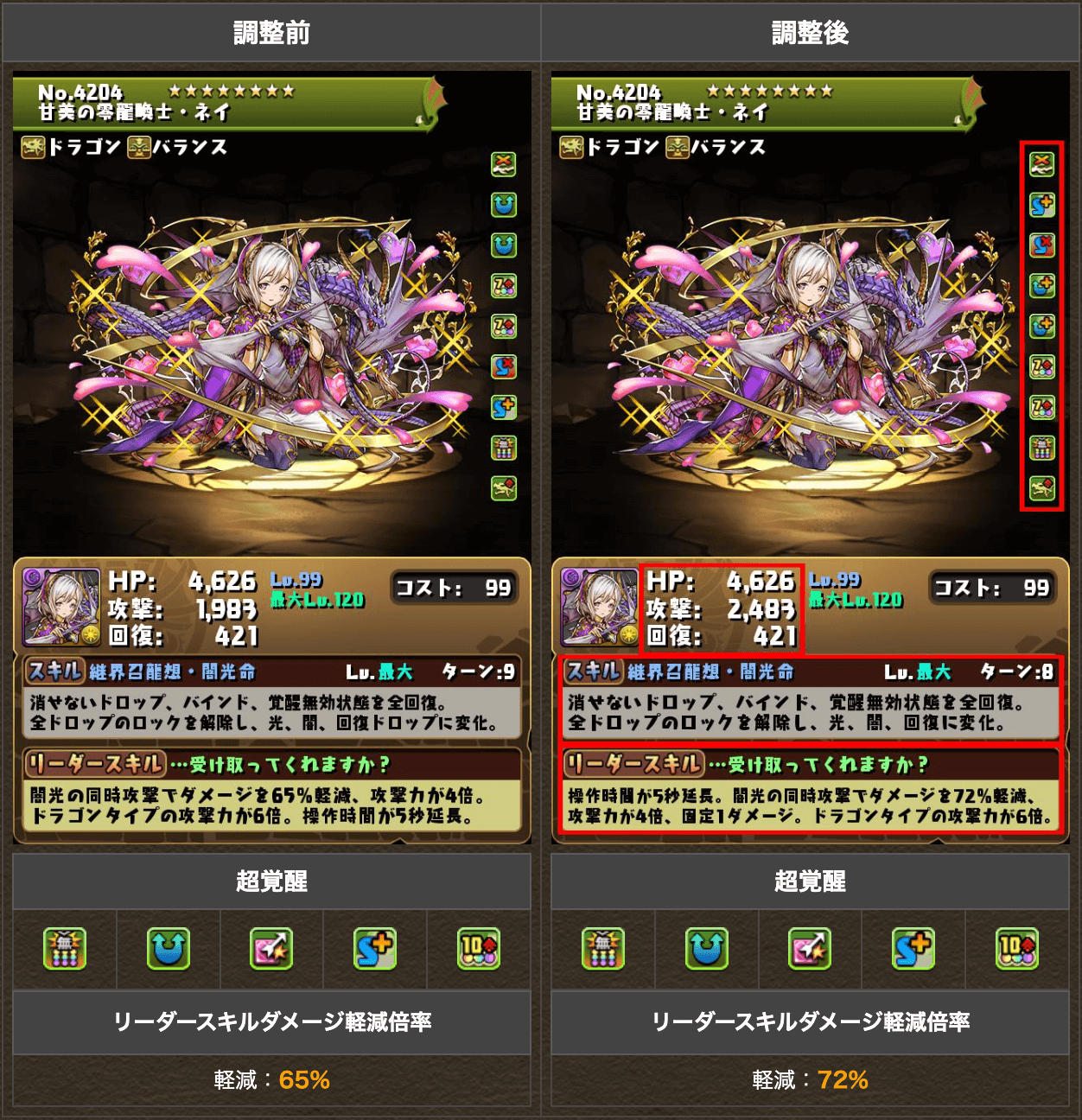Click the スキル label in the 調整後 card
1082x1120 pixels.
[593, 671]
